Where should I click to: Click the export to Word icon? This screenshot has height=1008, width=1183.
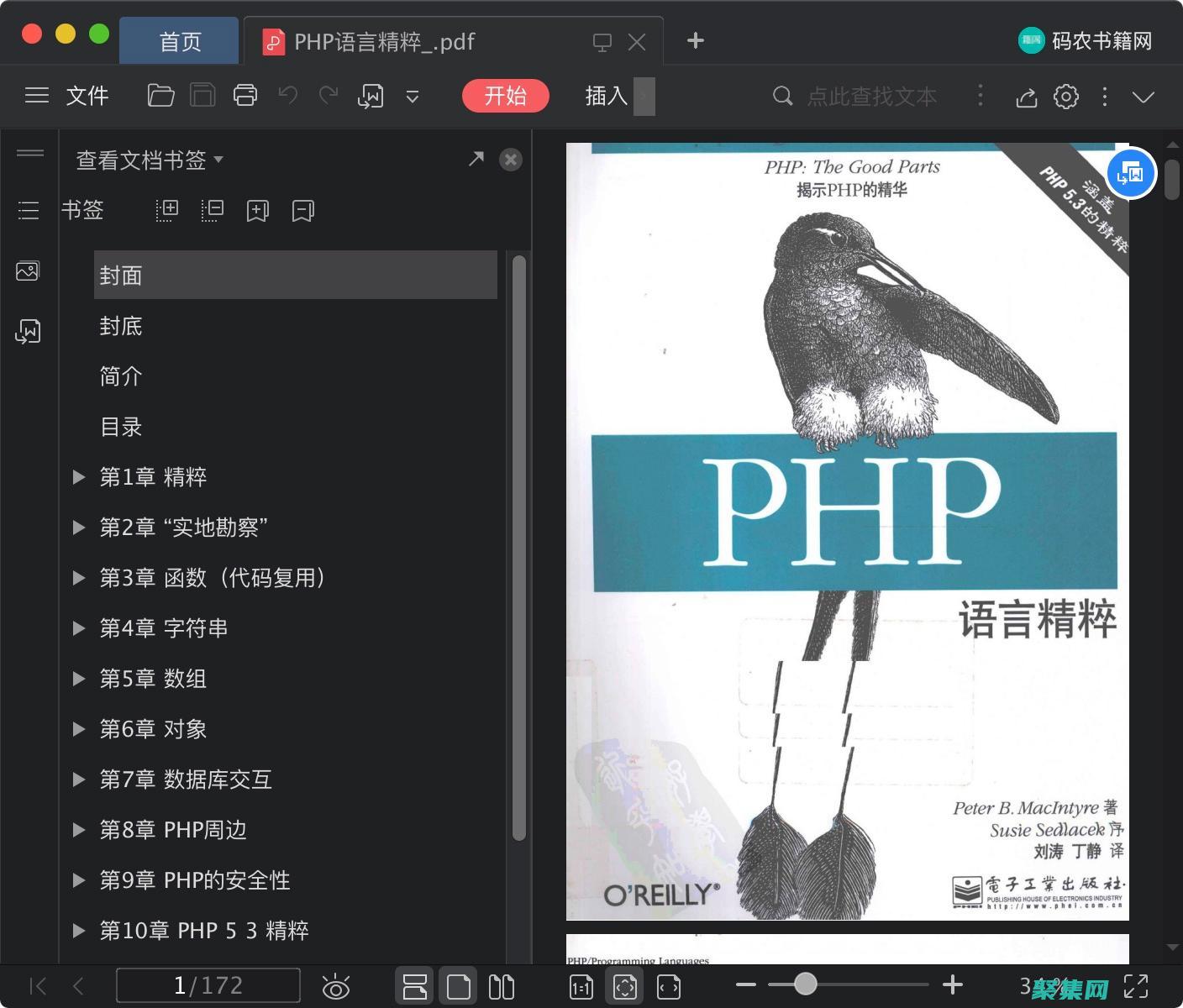tap(371, 96)
